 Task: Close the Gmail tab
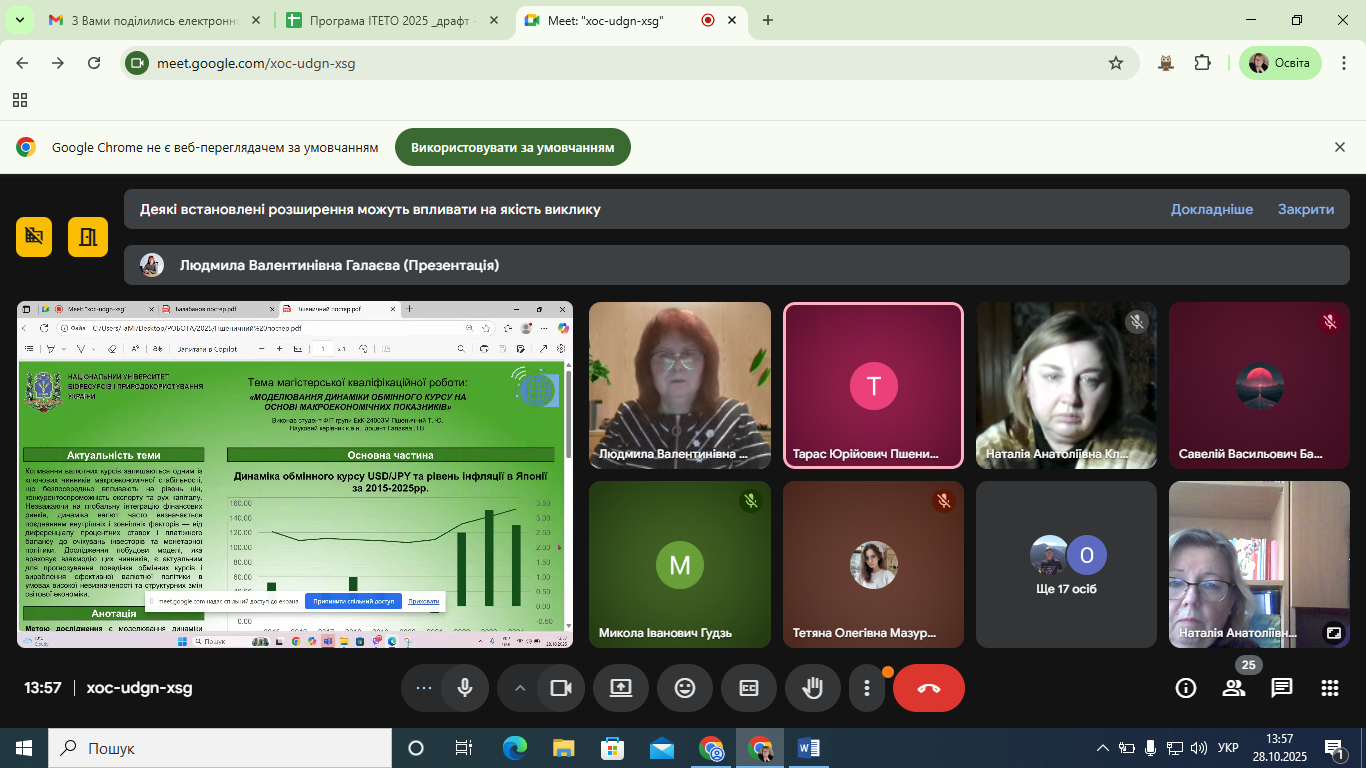(x=255, y=20)
